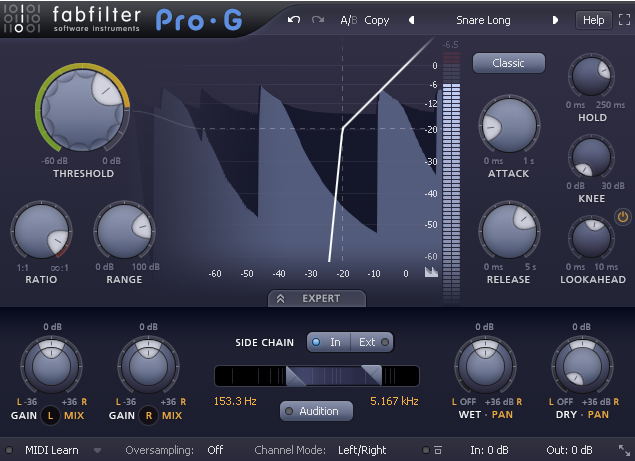Click the right-channel R selector button
This screenshot has height=461, width=635.
point(149,416)
